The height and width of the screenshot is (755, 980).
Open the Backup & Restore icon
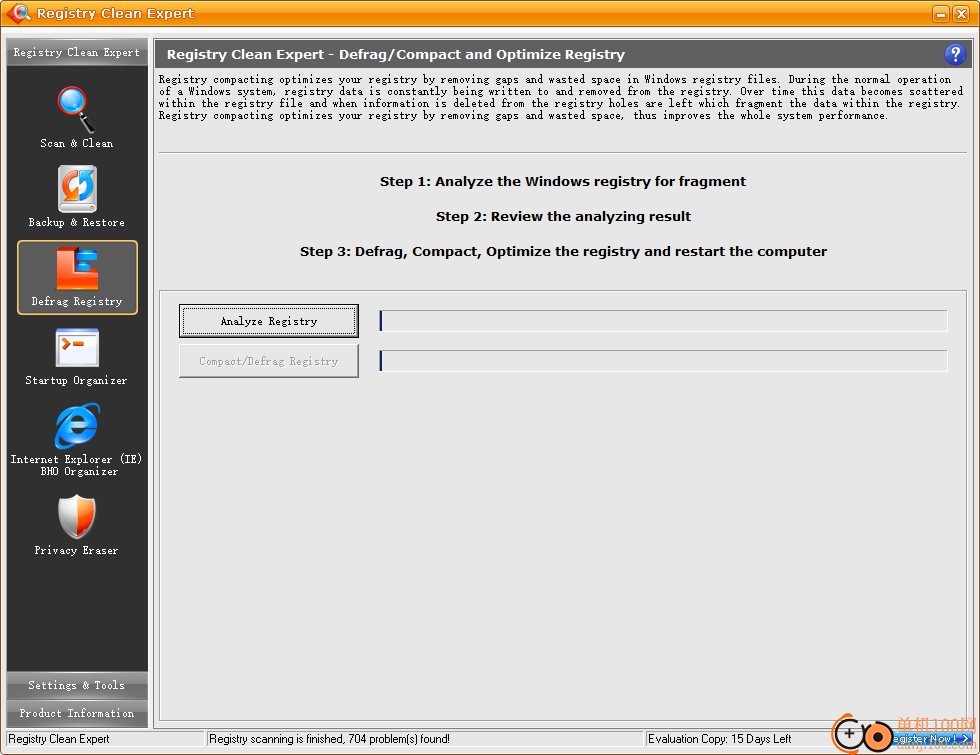pyautogui.click(x=77, y=189)
